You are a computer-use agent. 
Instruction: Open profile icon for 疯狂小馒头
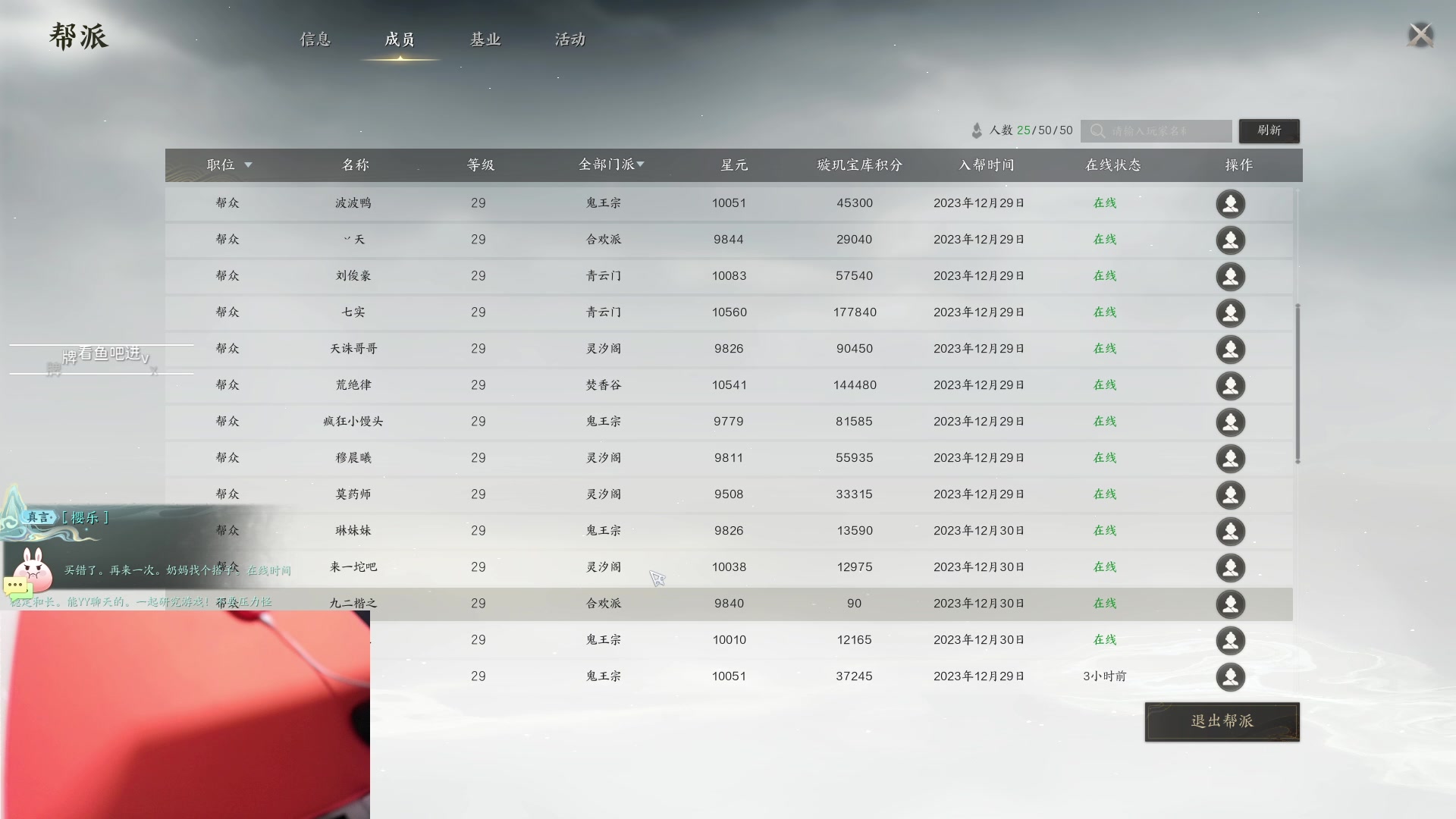pyautogui.click(x=1230, y=422)
